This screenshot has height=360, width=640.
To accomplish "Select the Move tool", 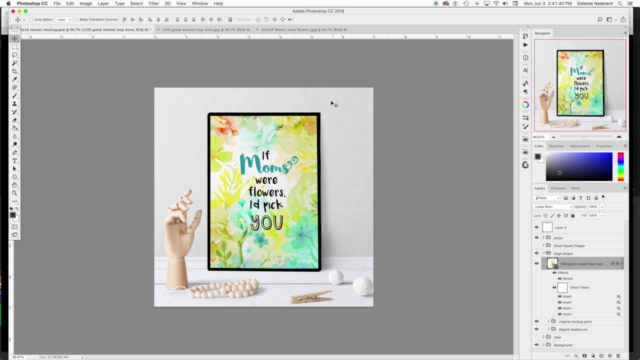I will click(x=15, y=39).
